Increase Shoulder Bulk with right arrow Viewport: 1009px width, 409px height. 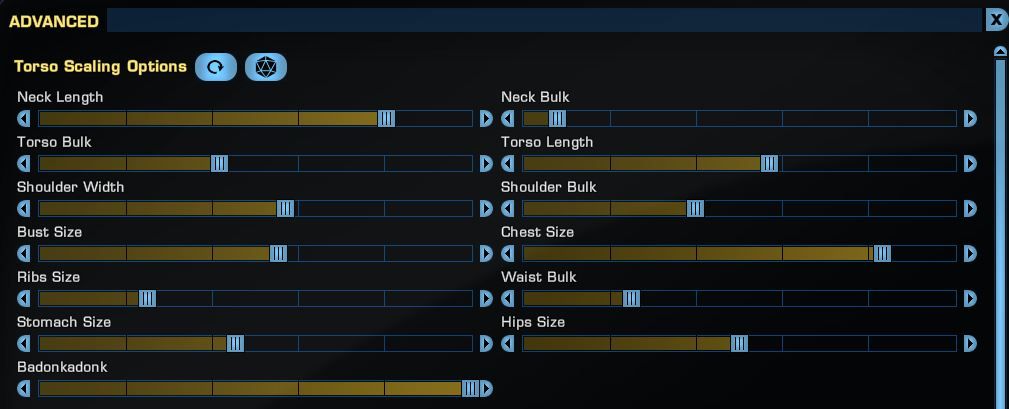tap(970, 208)
